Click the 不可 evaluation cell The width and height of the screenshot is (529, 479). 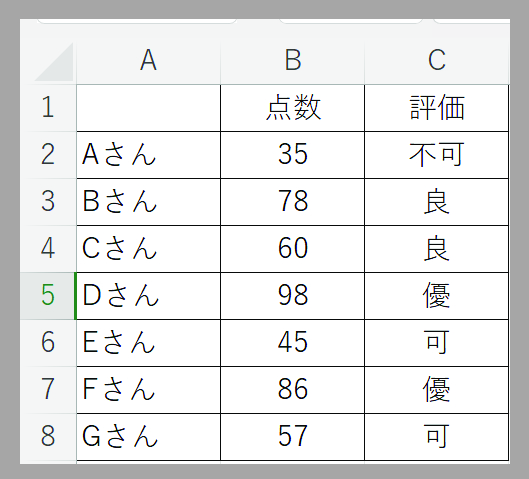point(437,155)
